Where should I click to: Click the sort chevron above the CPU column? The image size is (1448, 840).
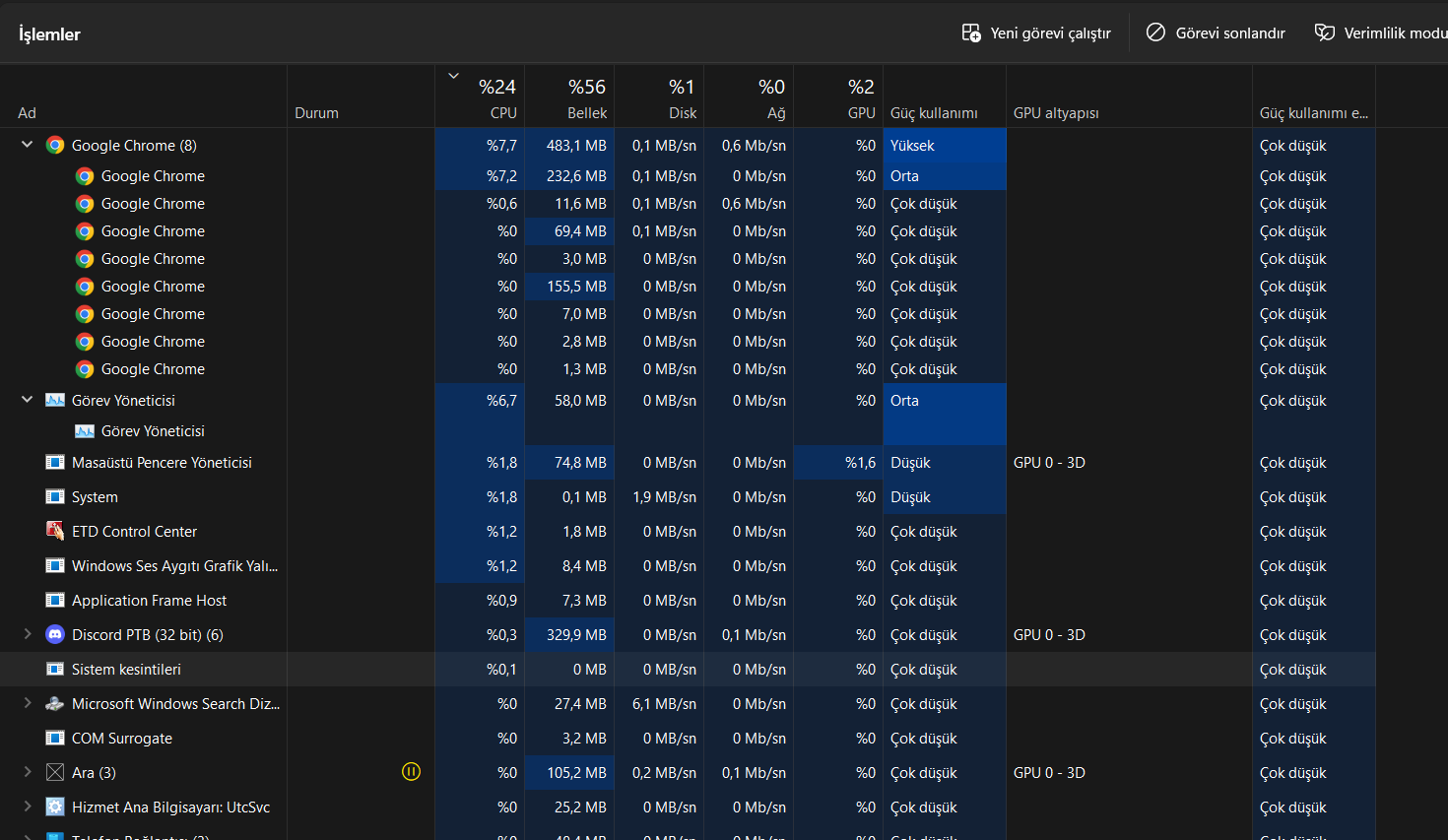click(x=454, y=76)
